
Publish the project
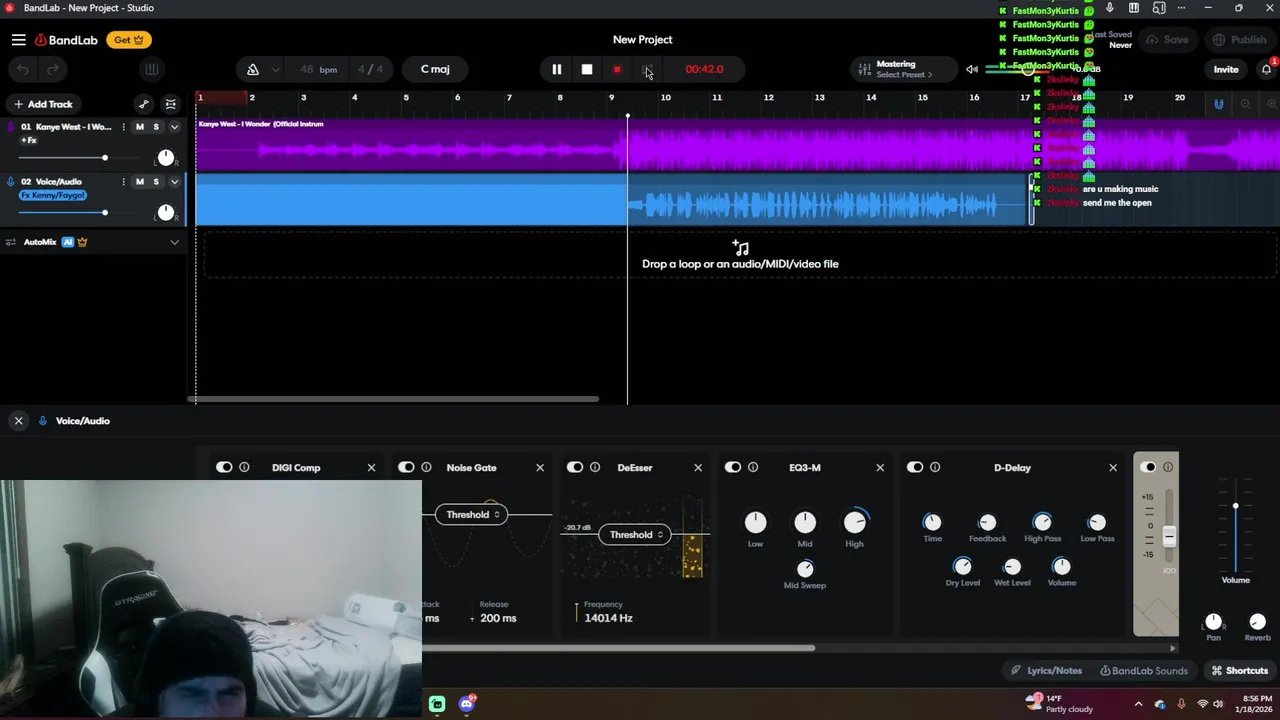[x=1239, y=40]
